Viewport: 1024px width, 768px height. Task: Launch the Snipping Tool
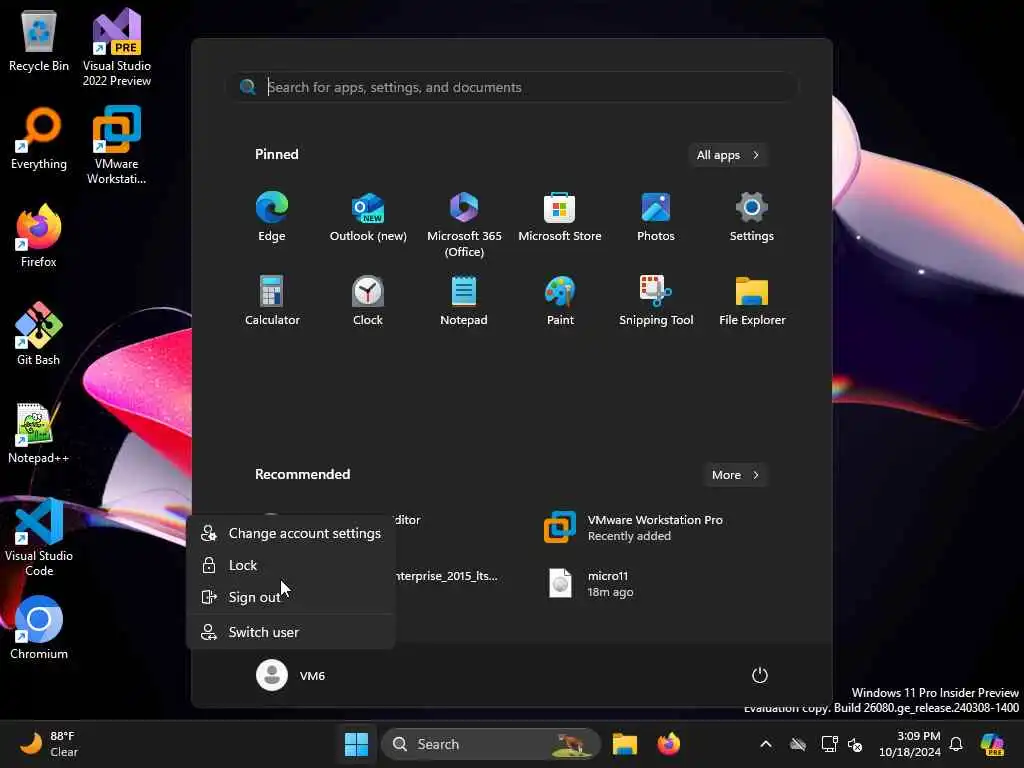656,300
